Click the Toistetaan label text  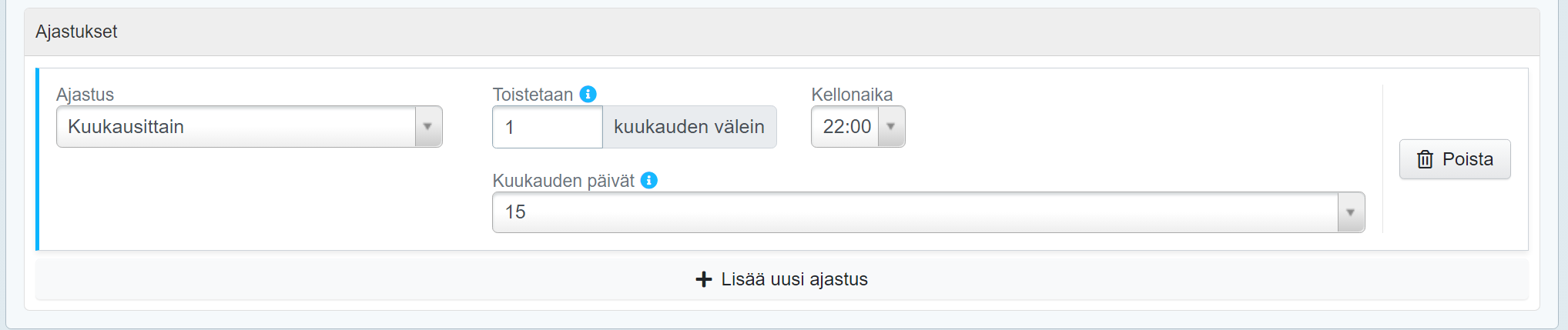[532, 95]
